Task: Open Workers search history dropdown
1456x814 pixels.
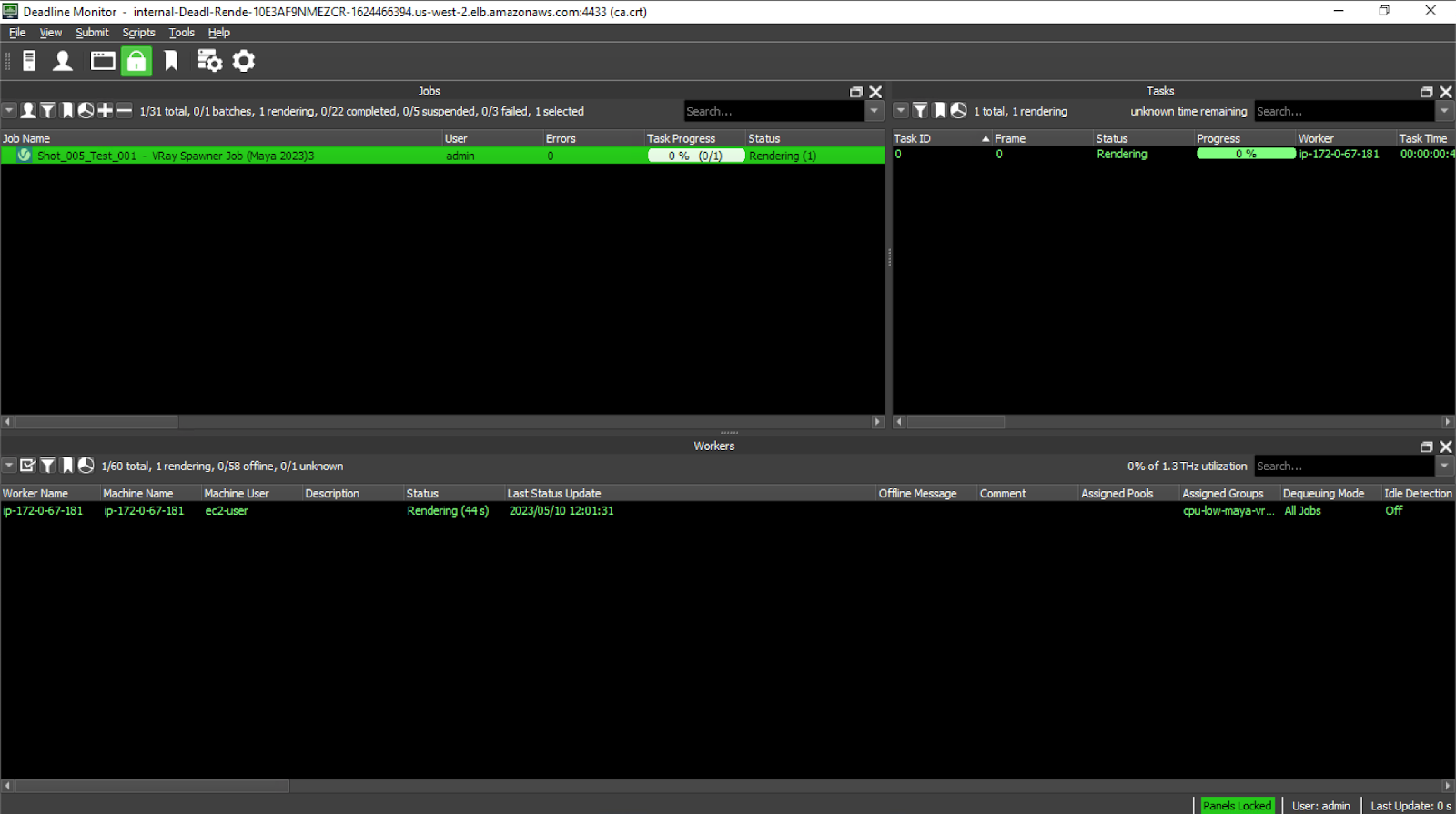Action: coord(1444,466)
